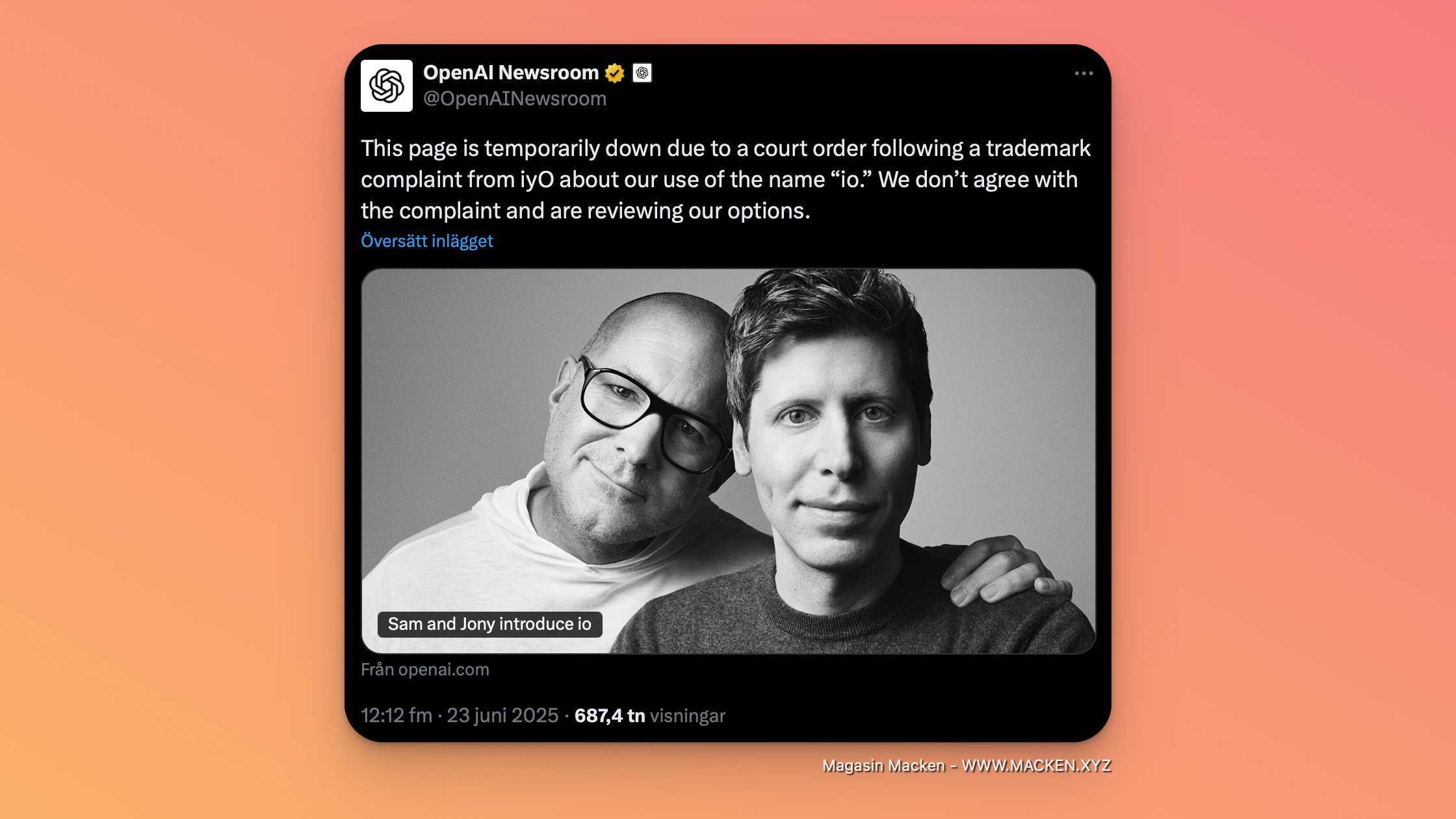Click the OpenAI affiliation badge icon
Viewport: 1456px width, 819px height.
pyautogui.click(x=642, y=73)
